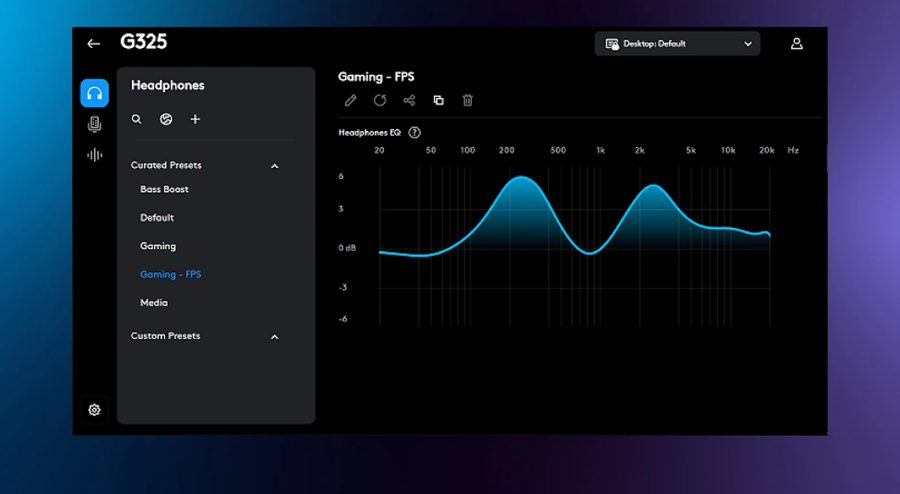
Task: Select the Default preset
Action: tap(157, 217)
